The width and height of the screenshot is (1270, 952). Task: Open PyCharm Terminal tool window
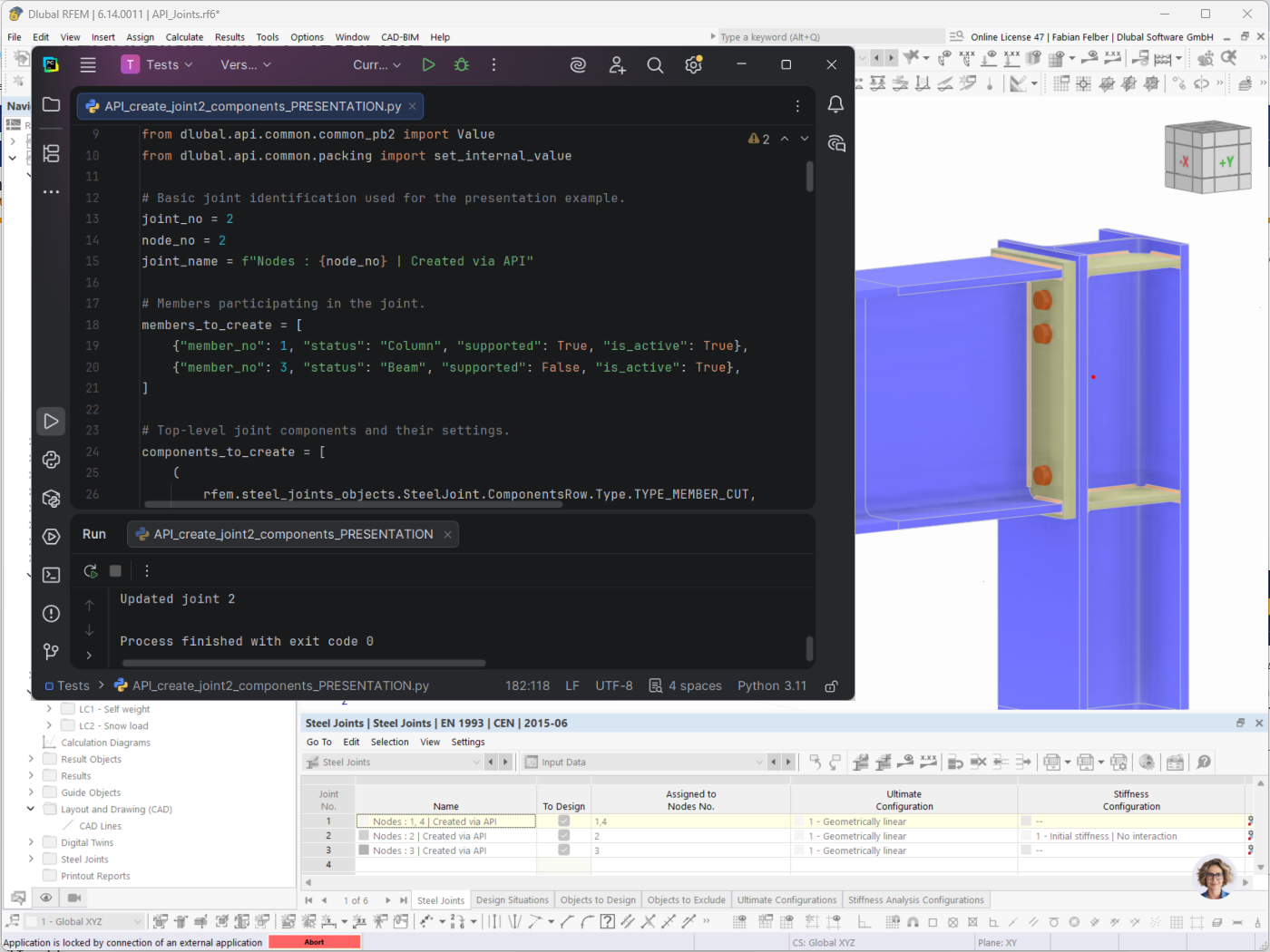coord(52,575)
